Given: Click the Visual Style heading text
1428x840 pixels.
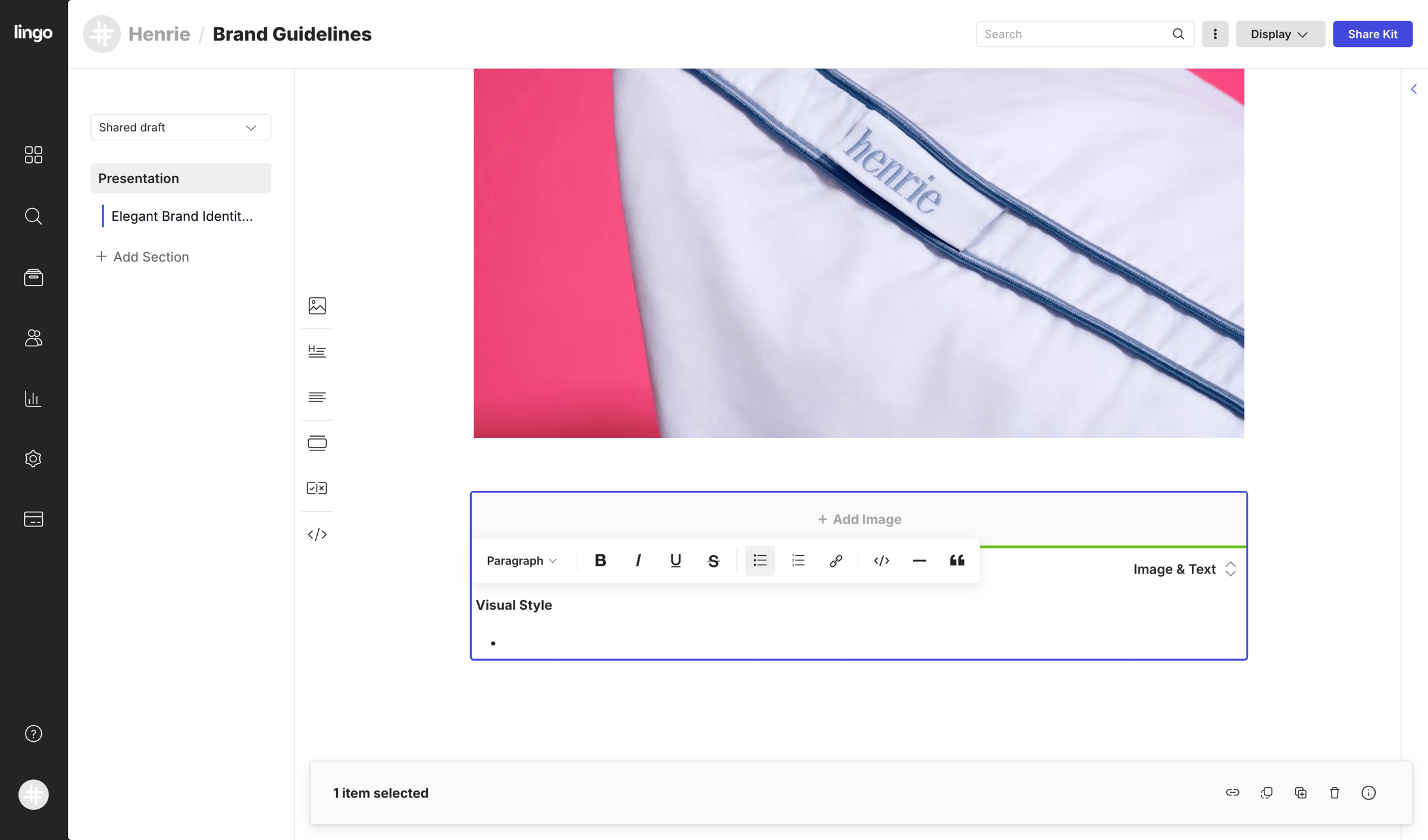Looking at the screenshot, I should point(514,605).
